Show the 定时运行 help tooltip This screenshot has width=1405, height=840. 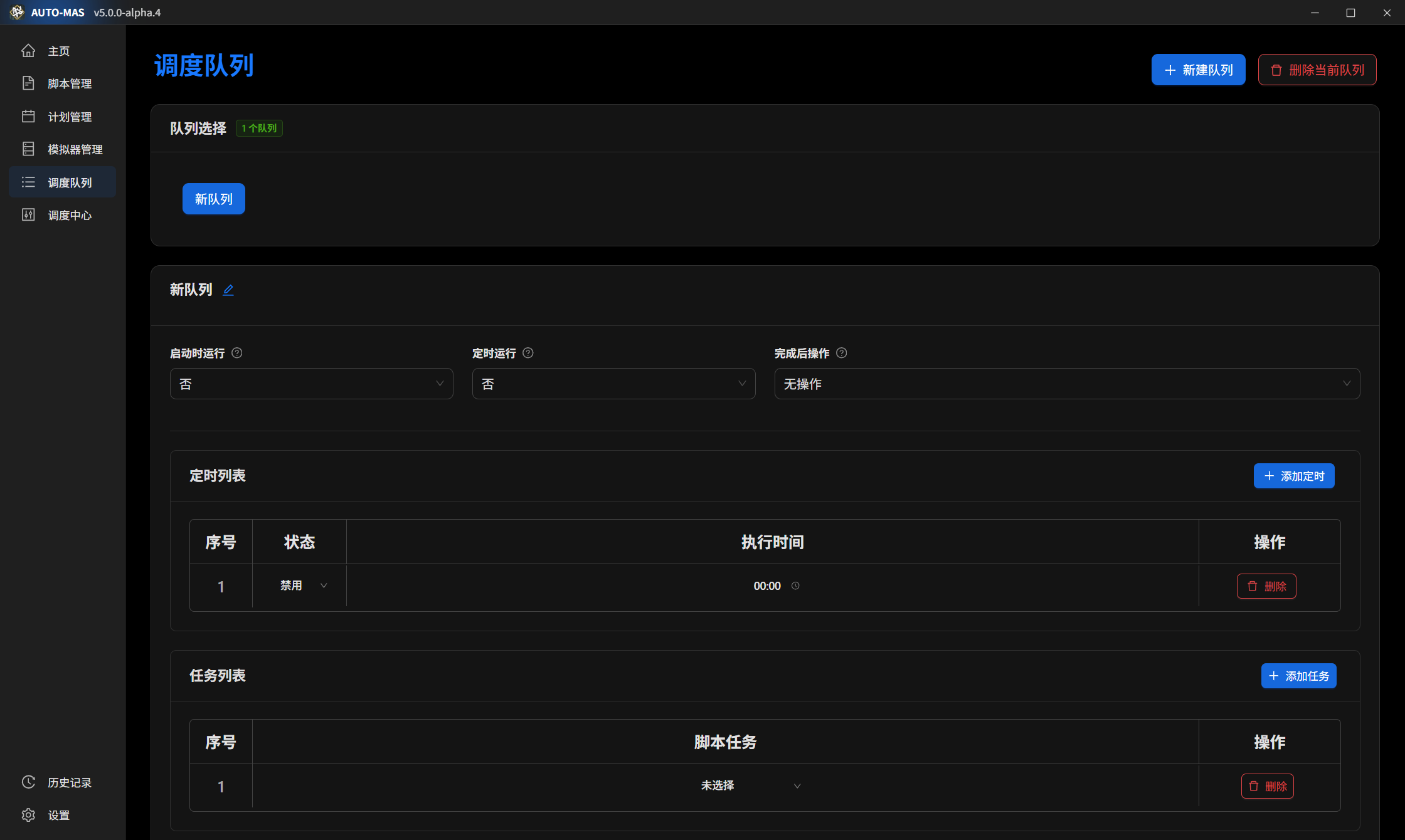527,353
